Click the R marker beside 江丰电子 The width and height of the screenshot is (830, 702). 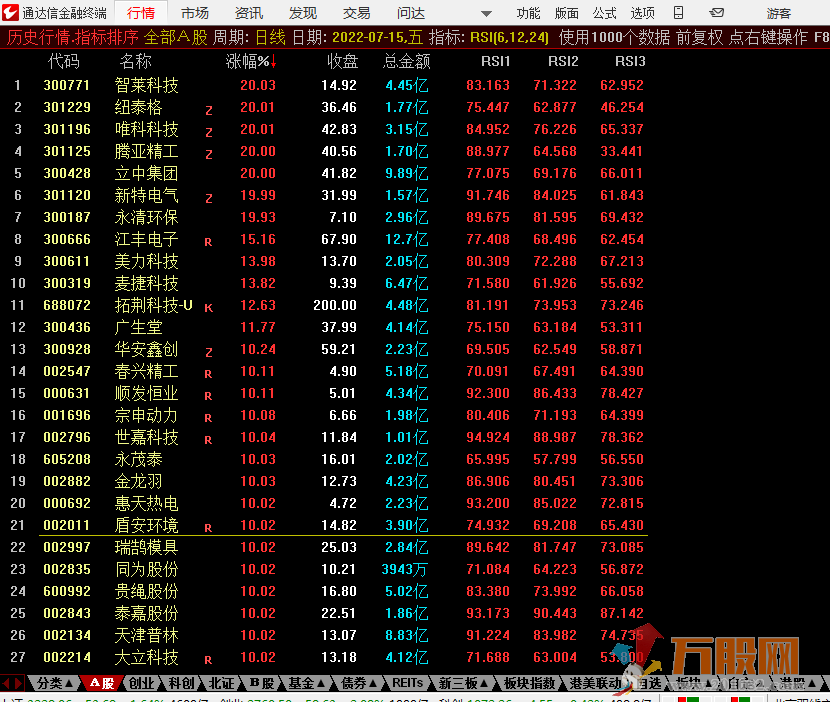click(209, 242)
